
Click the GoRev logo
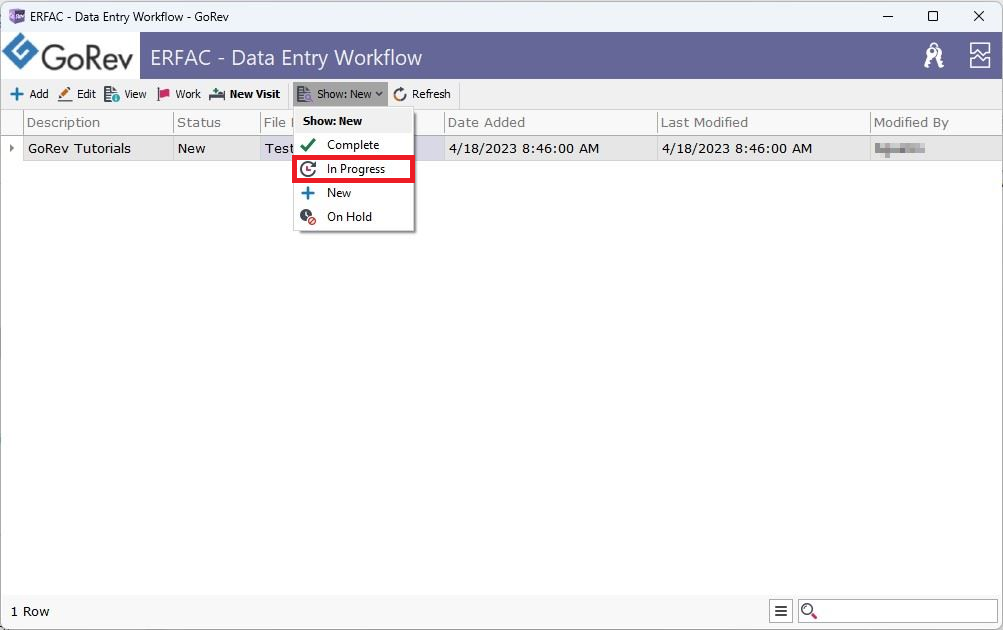(x=68, y=55)
